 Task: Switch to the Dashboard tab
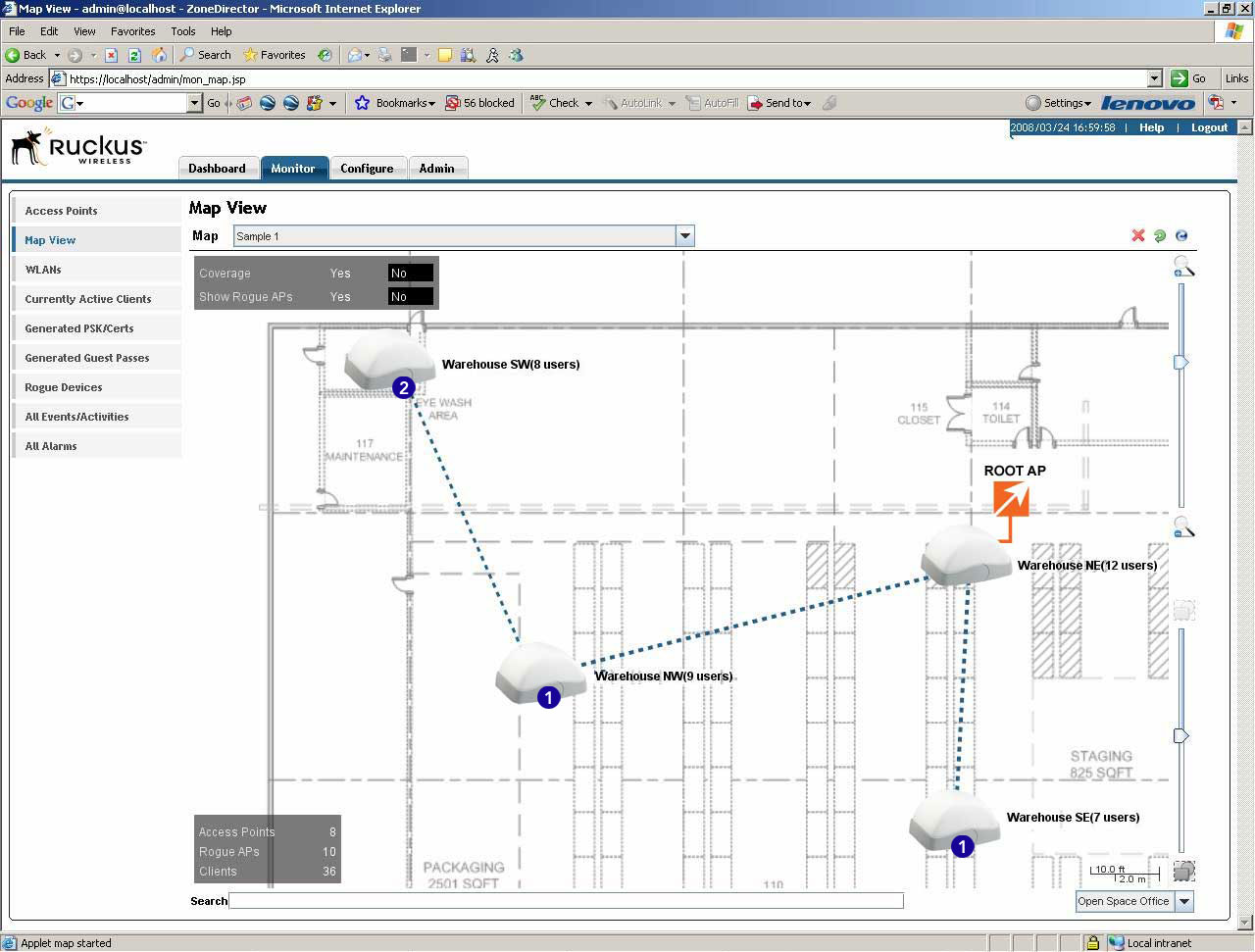[218, 169]
